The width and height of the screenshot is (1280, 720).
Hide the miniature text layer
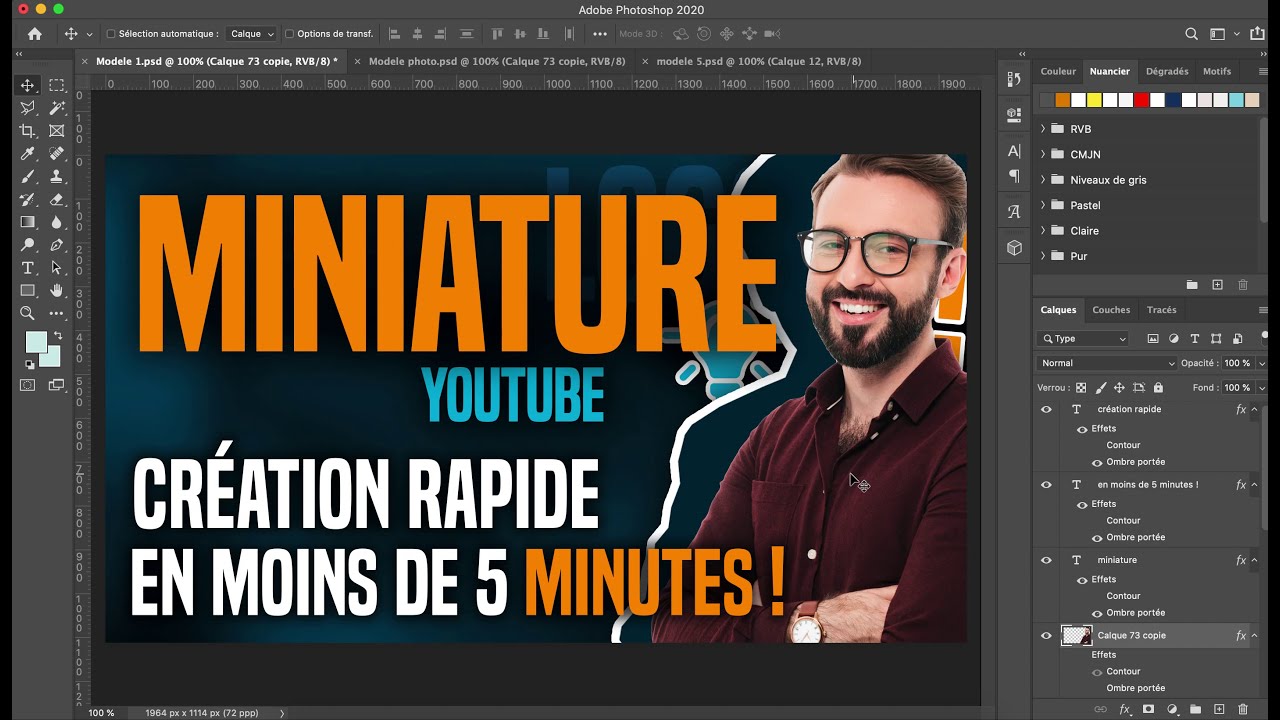pos(1046,560)
